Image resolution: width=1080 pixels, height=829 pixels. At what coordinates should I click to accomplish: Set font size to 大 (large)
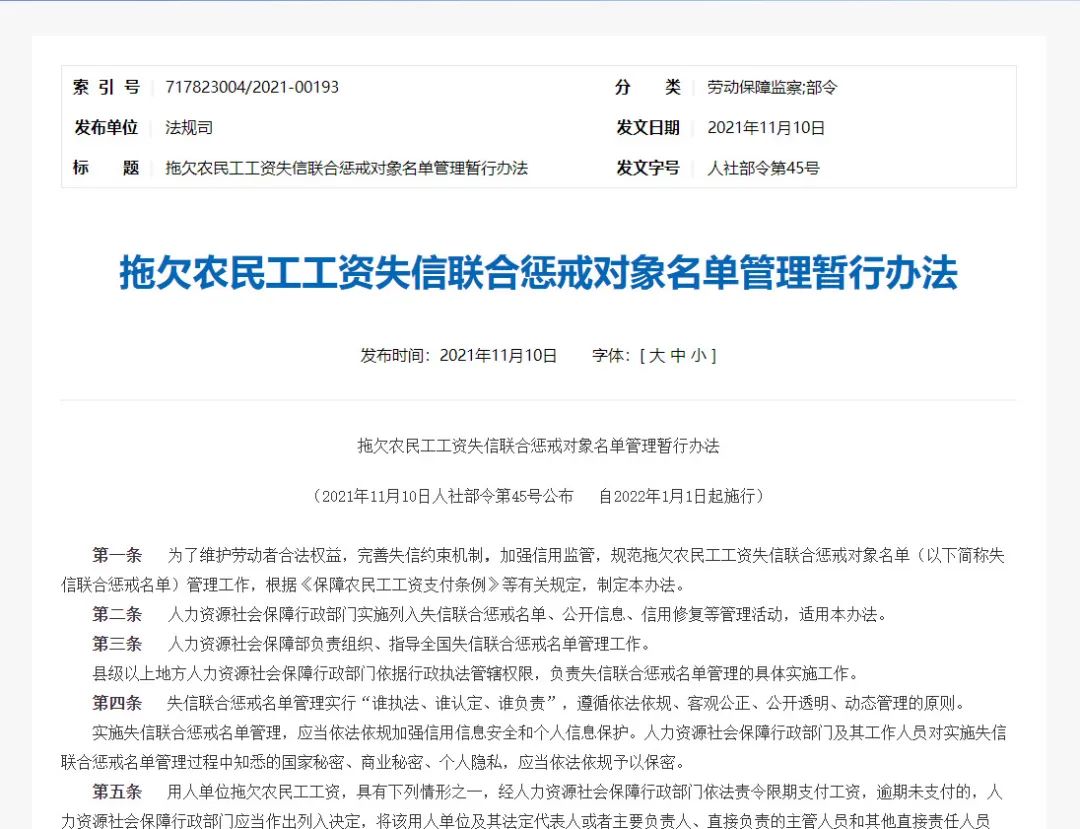click(x=657, y=355)
